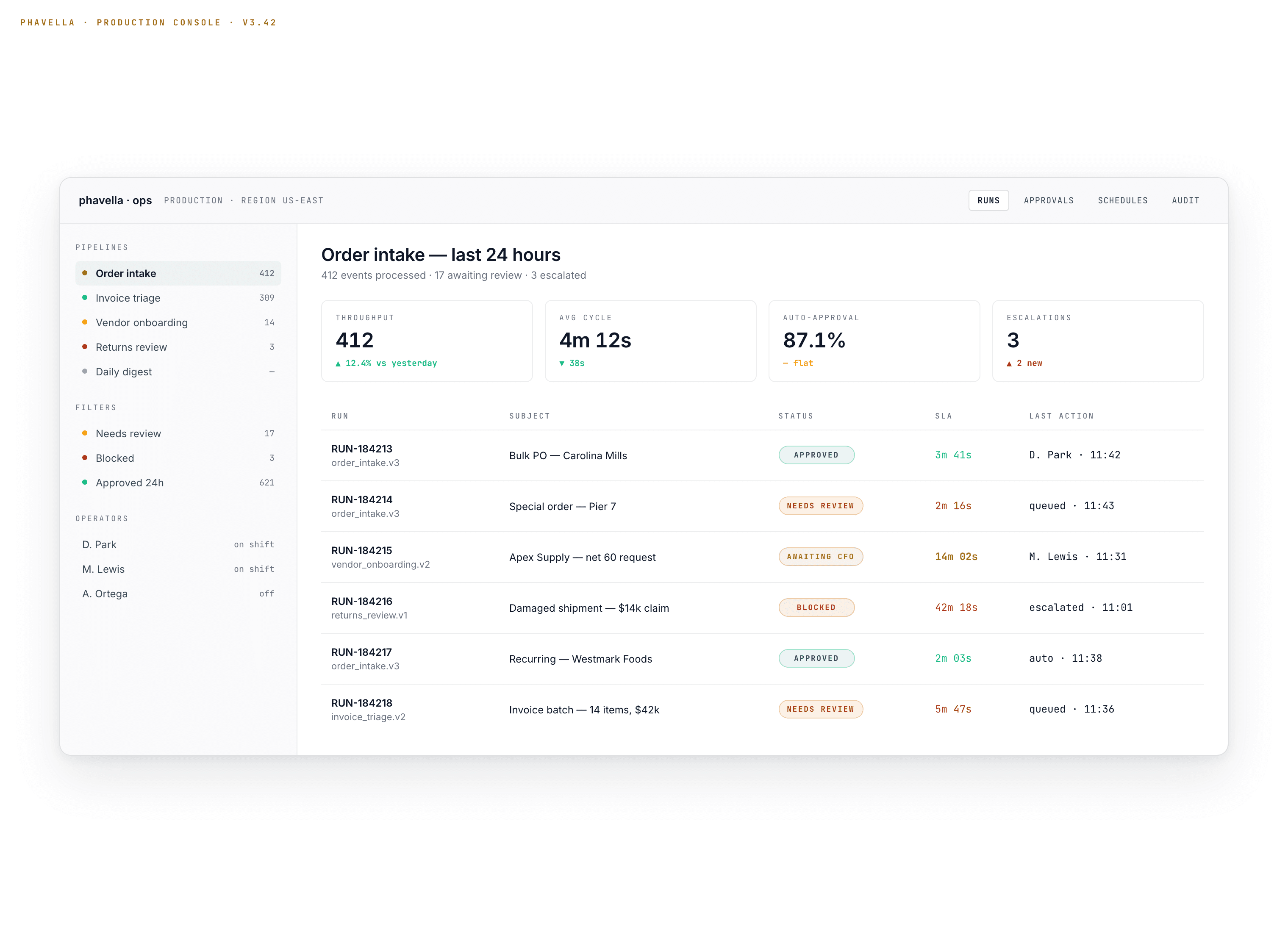The width and height of the screenshot is (1288, 932).
Task: Open run RUN-184214
Action: (362, 499)
